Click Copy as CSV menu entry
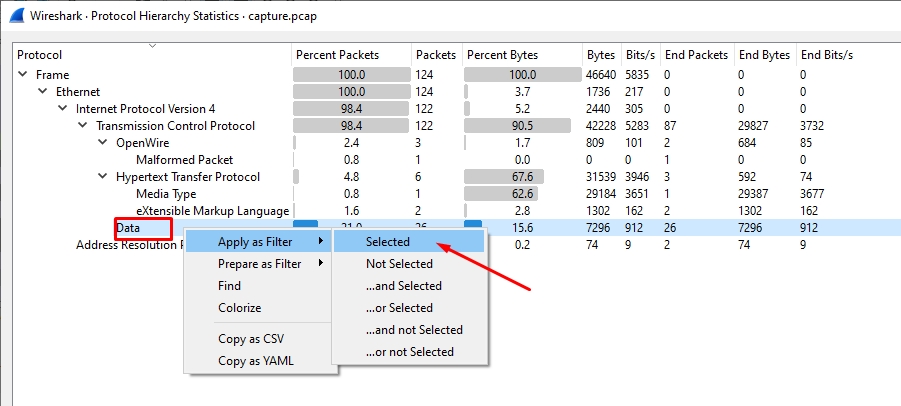901x406 pixels. click(251, 339)
